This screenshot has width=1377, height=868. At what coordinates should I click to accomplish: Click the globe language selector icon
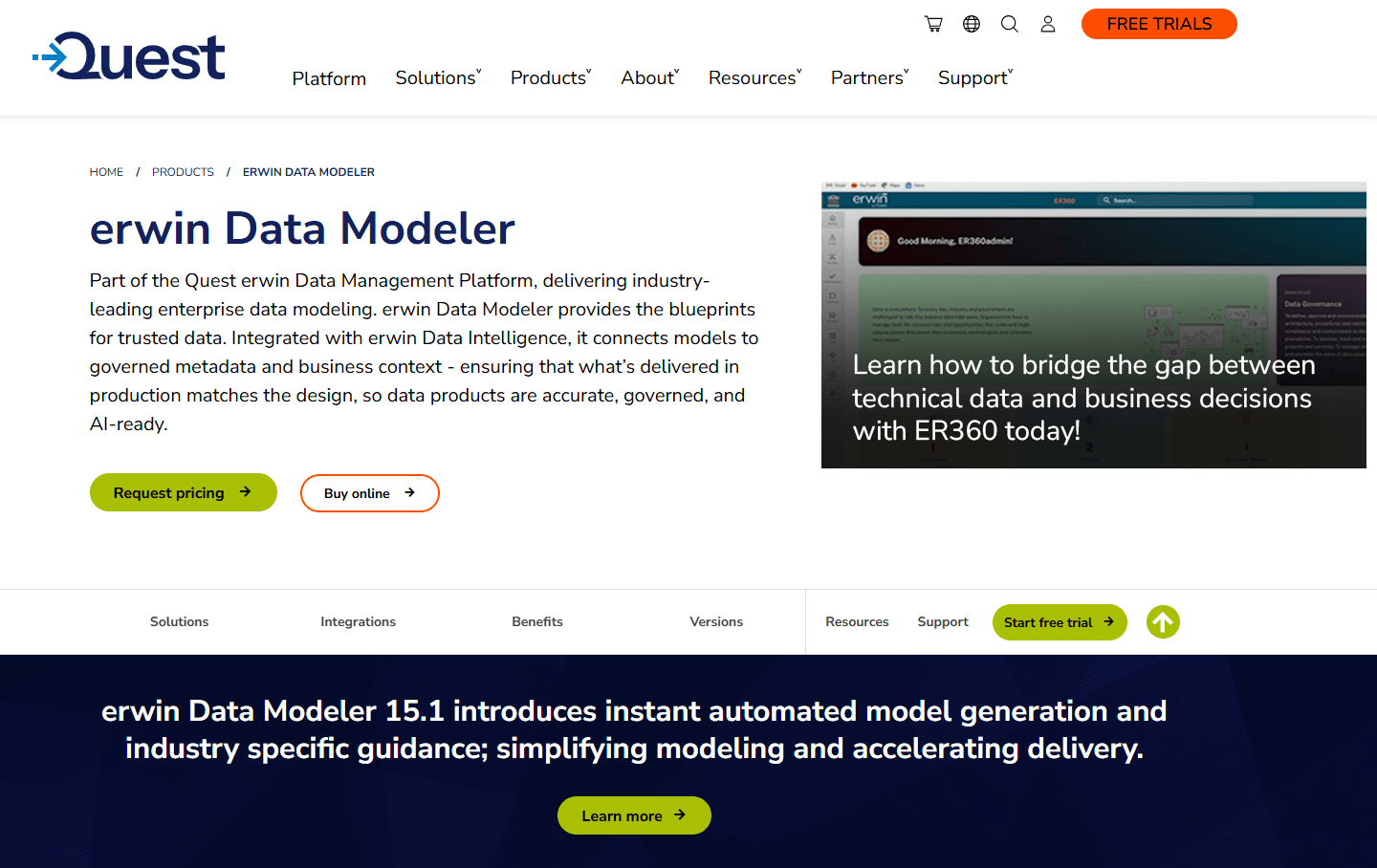point(972,24)
